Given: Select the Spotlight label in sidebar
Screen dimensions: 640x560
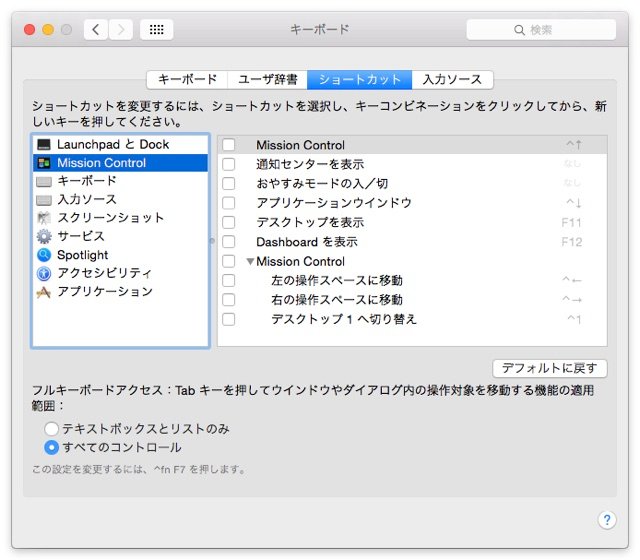Looking at the screenshot, I should (x=82, y=255).
